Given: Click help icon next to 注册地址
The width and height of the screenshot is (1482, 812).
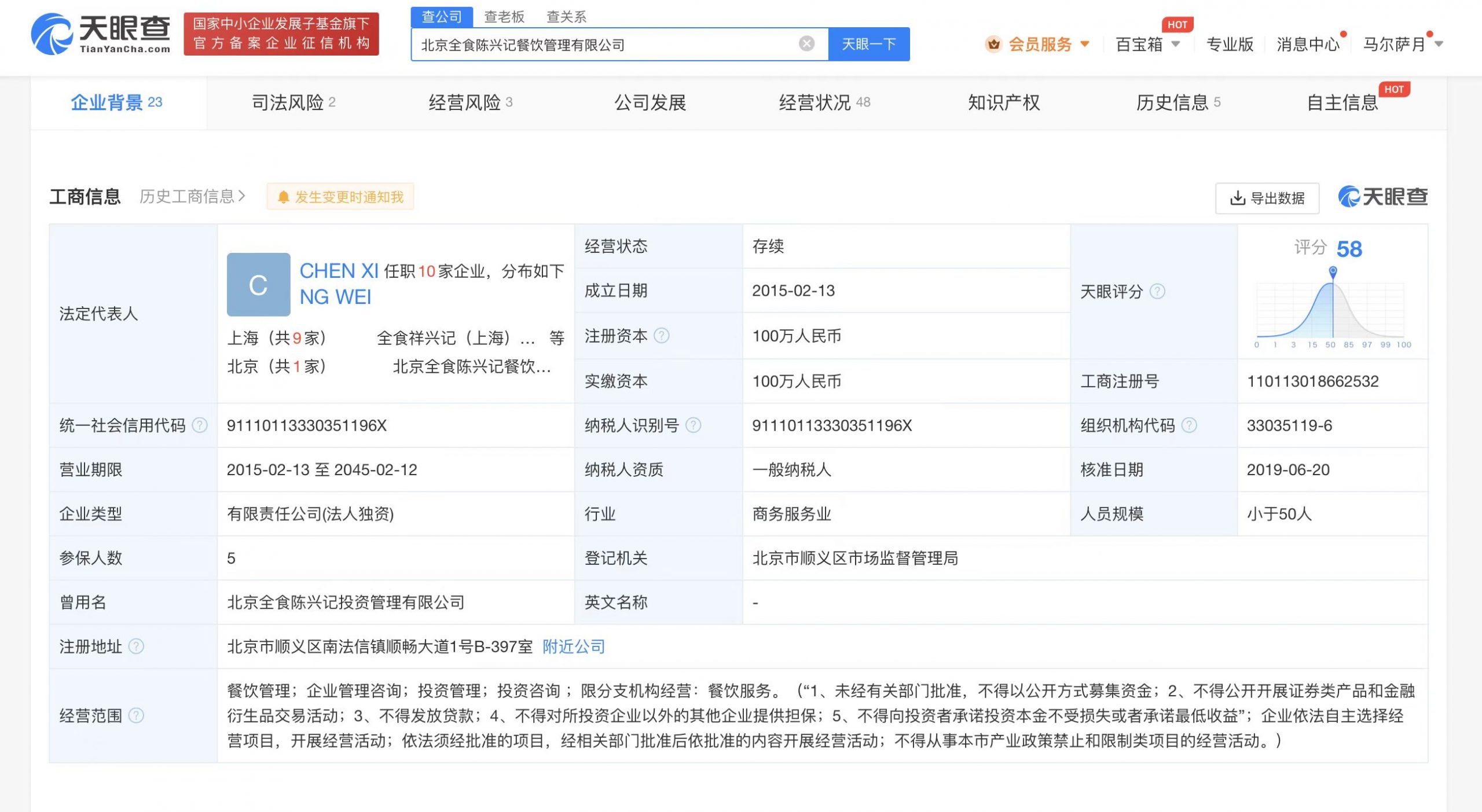Looking at the screenshot, I should 136,646.
